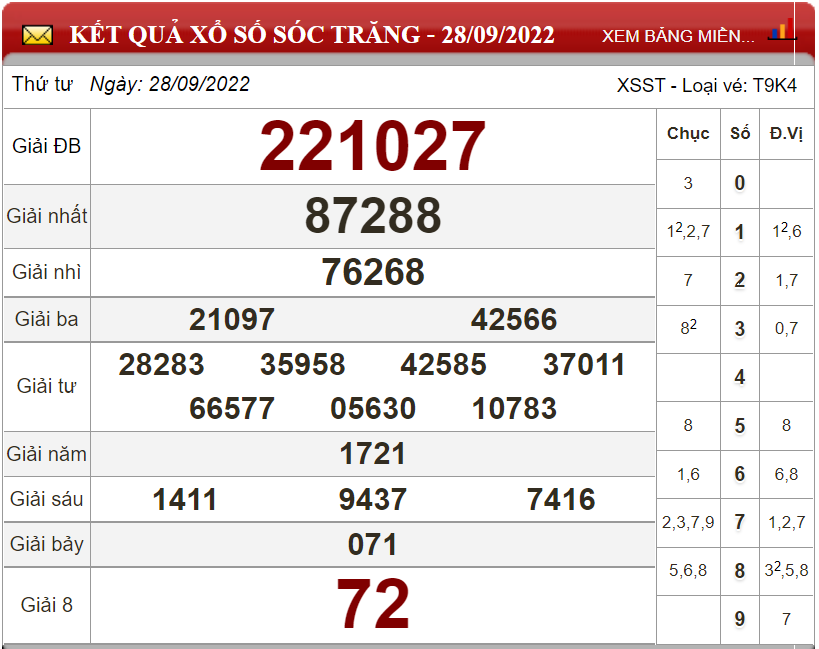Select third prize number 21097

(232, 319)
